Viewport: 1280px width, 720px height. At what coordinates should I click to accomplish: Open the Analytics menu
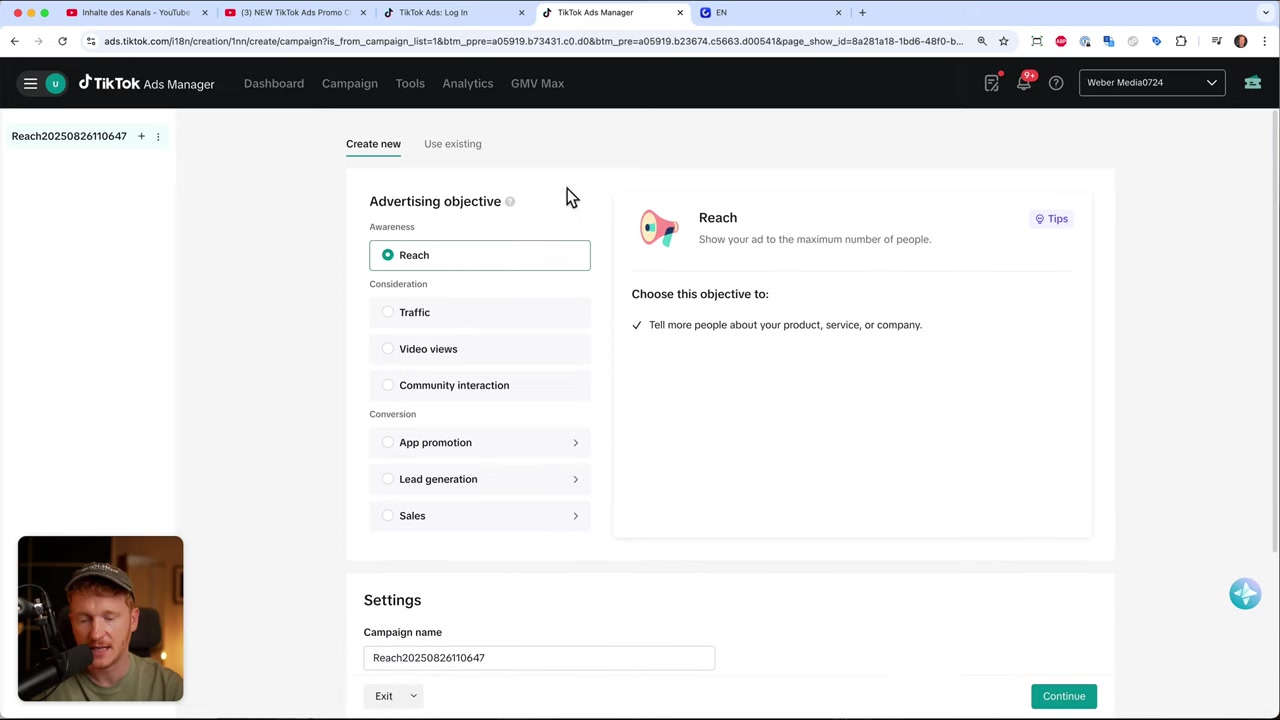(x=468, y=84)
